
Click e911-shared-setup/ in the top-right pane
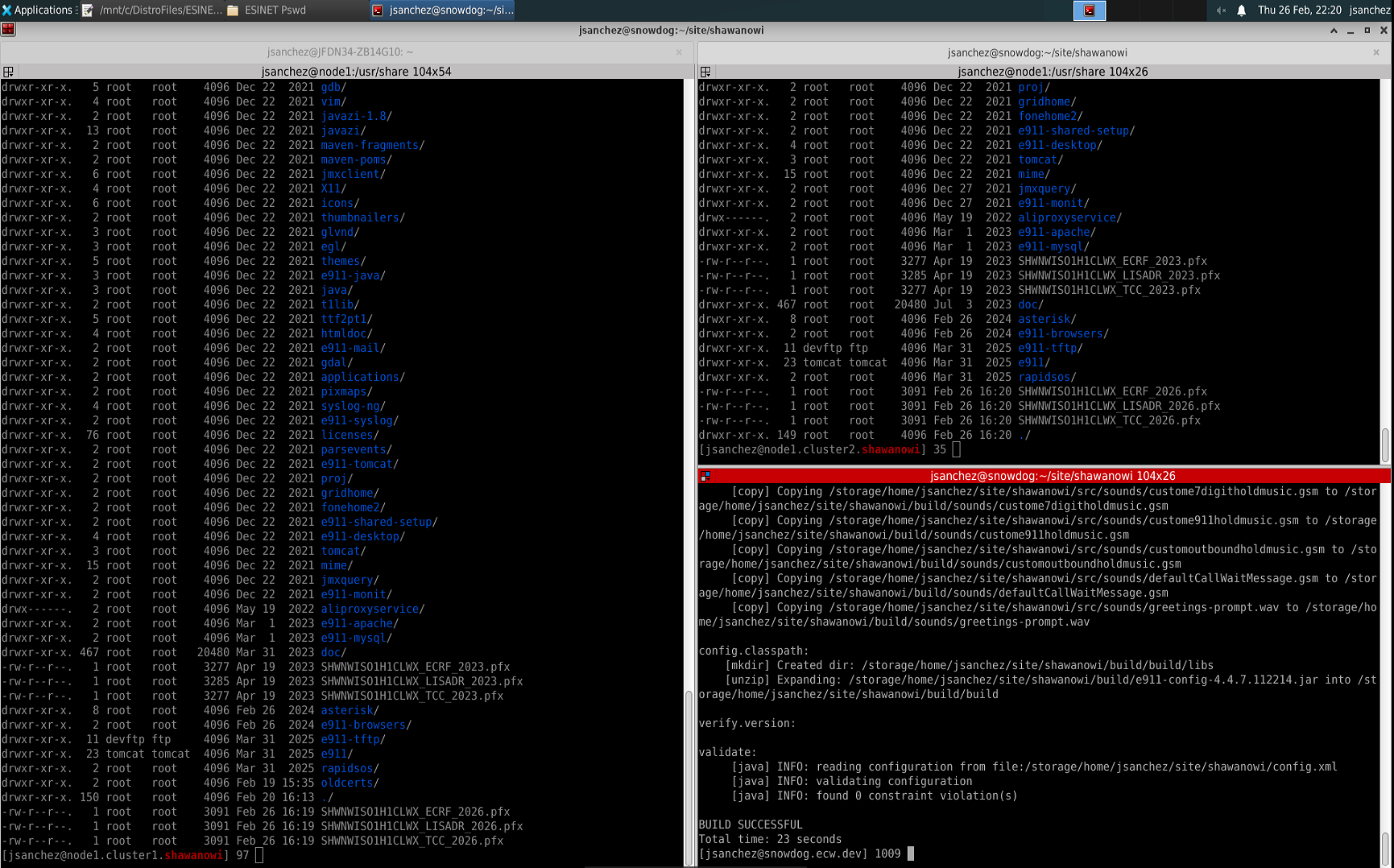pos(1076,130)
